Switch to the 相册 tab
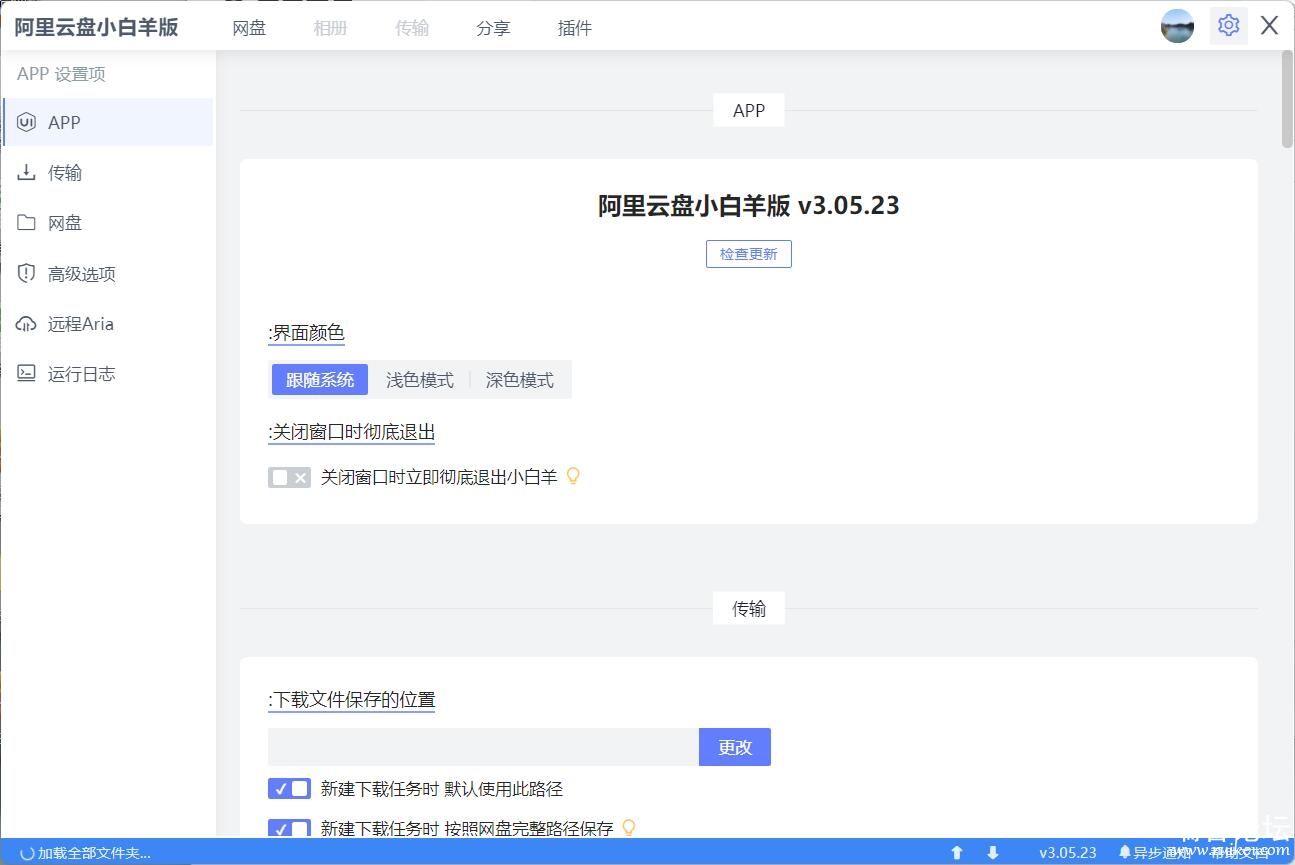The height and width of the screenshot is (865, 1295). pos(330,28)
